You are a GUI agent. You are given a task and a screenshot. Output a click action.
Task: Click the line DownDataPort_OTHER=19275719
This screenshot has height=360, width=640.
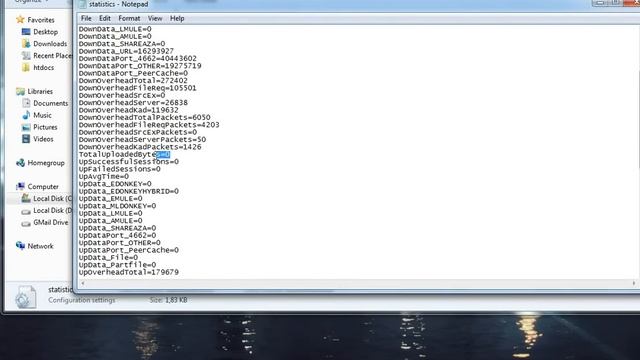point(140,66)
